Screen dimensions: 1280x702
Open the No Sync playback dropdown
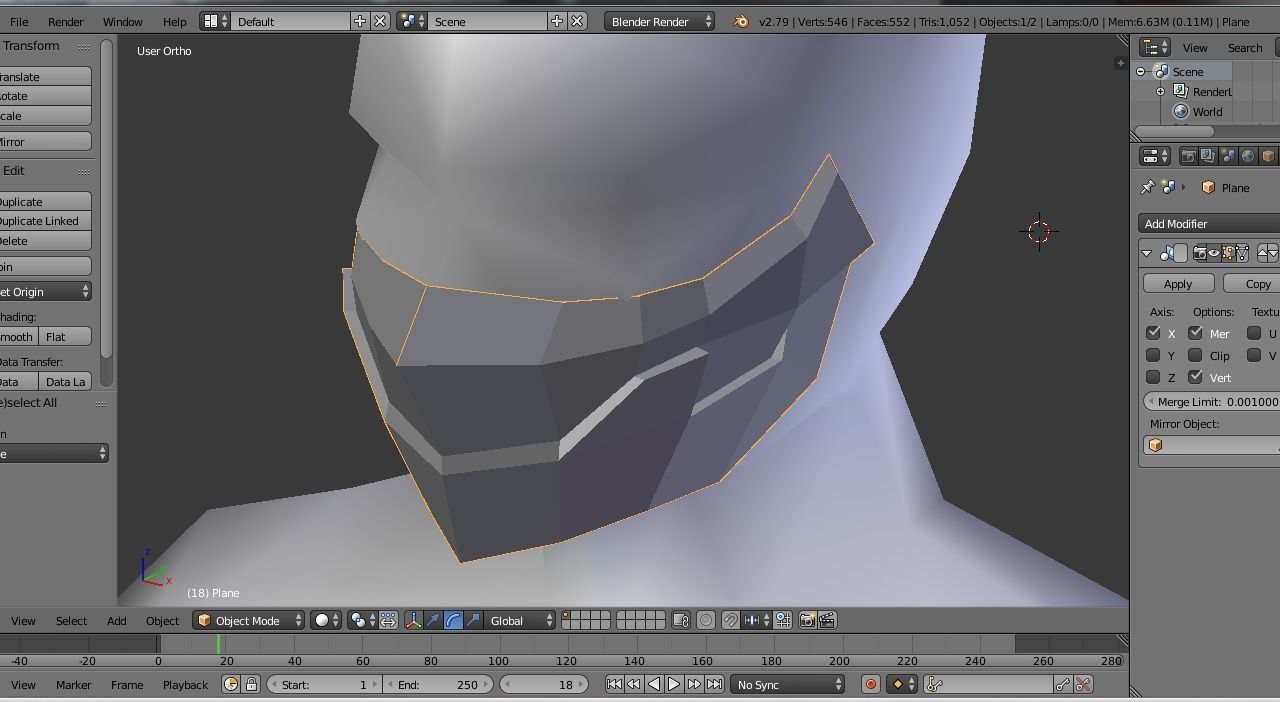click(788, 685)
